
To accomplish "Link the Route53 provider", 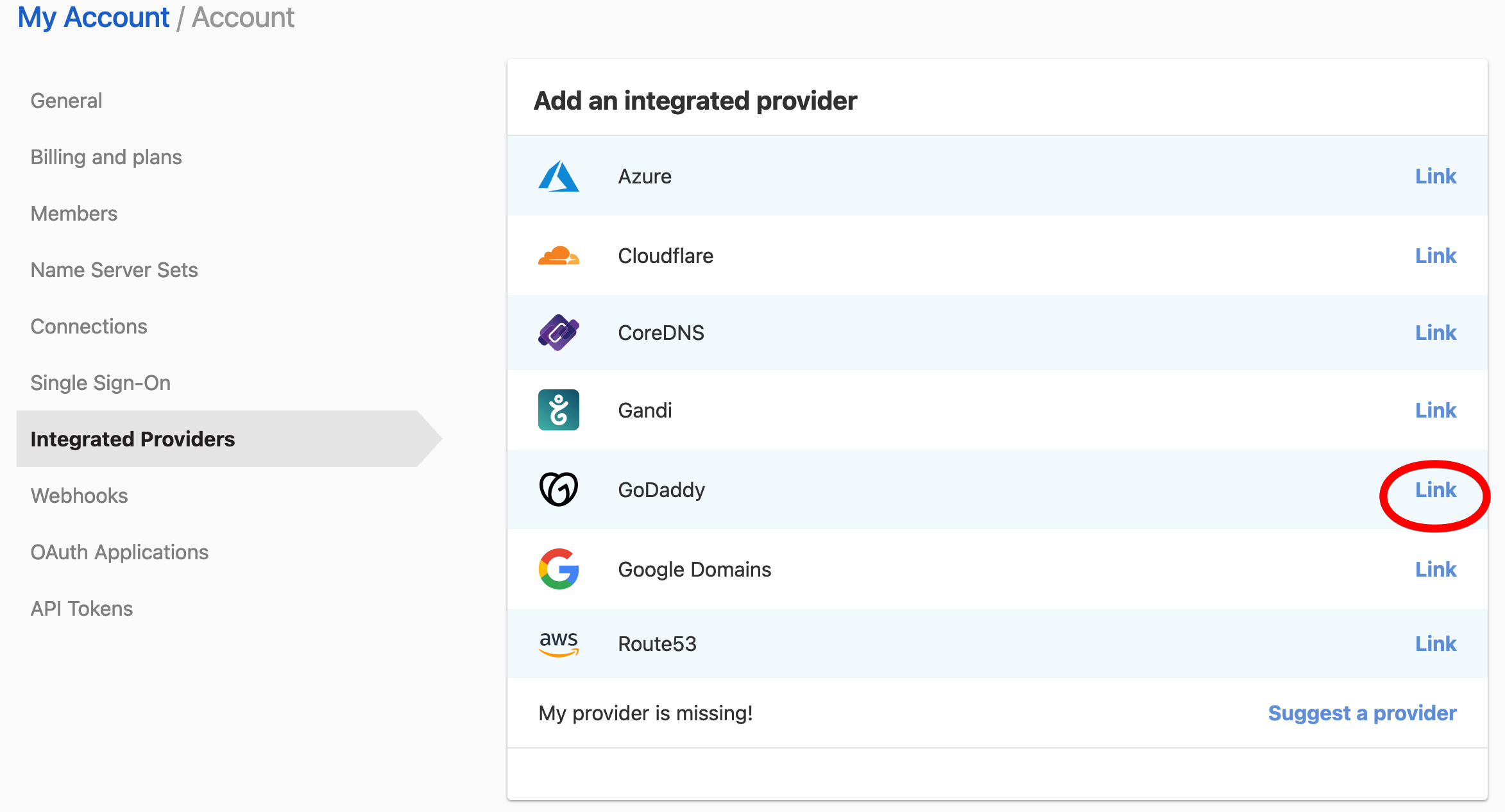I will click(x=1436, y=643).
